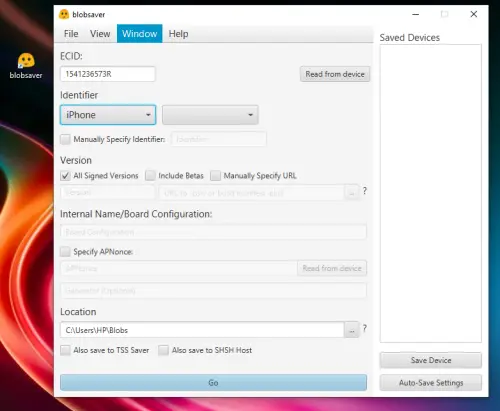Click the APNonce input field
Image resolution: width=500 pixels, height=411 pixels.
click(179, 268)
